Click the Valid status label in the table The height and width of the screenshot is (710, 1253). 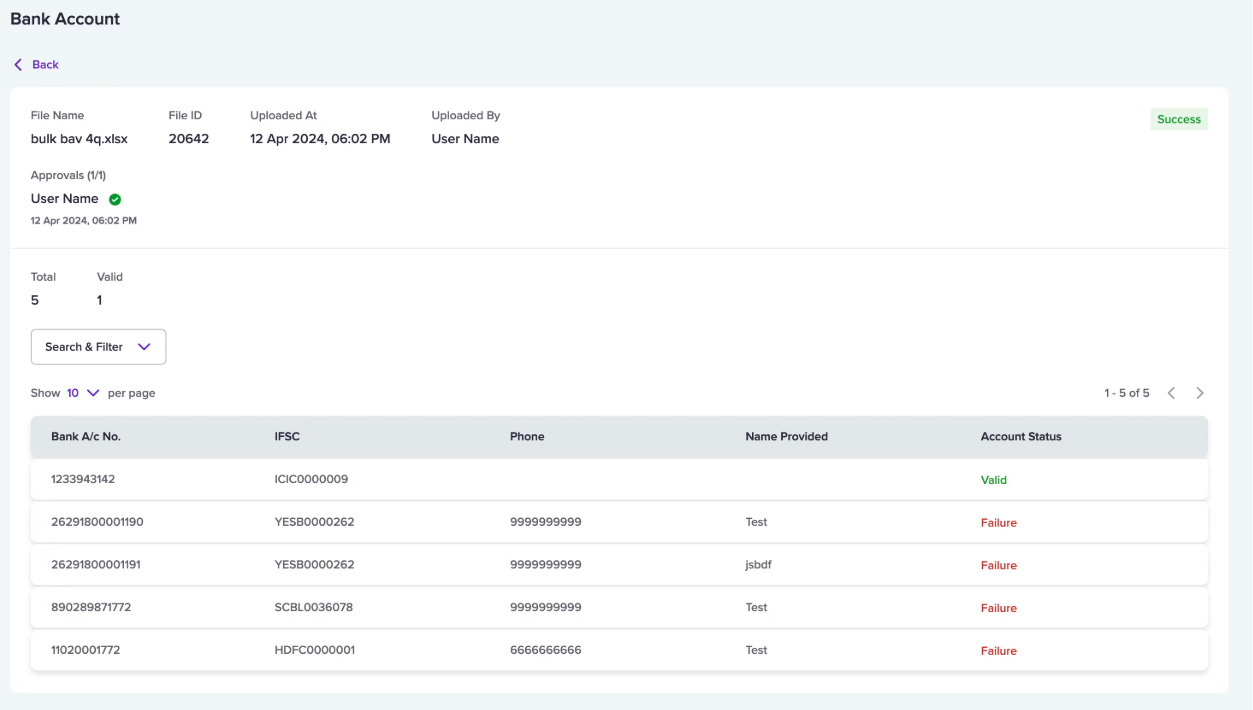click(x=993, y=480)
